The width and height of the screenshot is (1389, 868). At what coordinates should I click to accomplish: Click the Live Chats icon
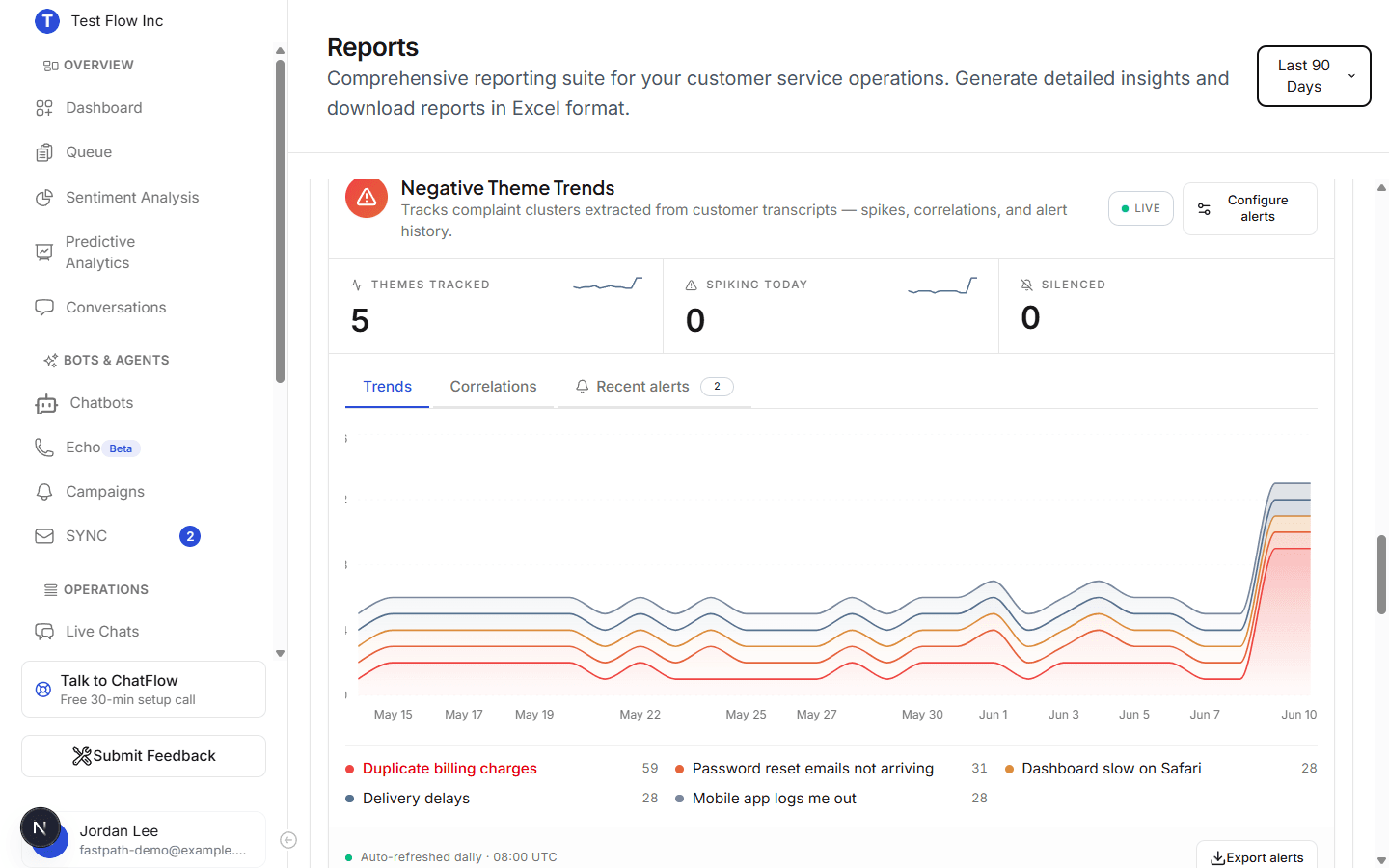click(44, 632)
